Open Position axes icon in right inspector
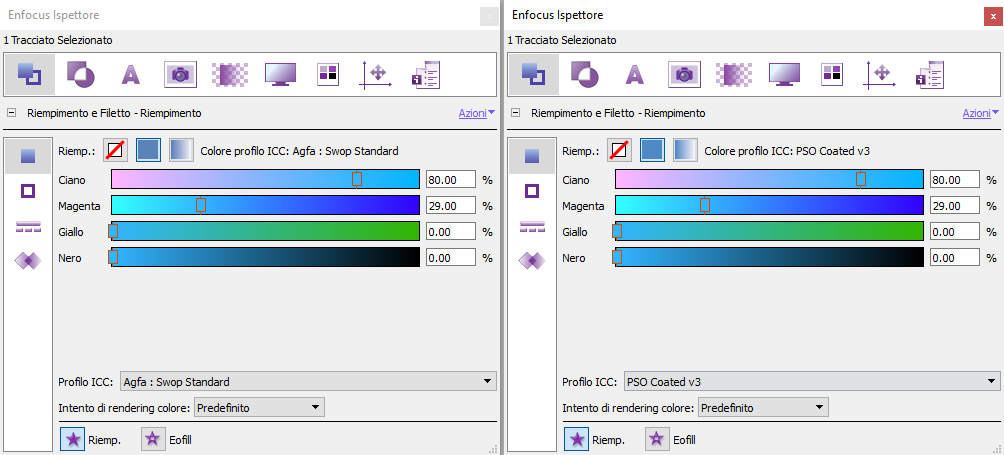This screenshot has width=1004, height=455. coord(879,74)
